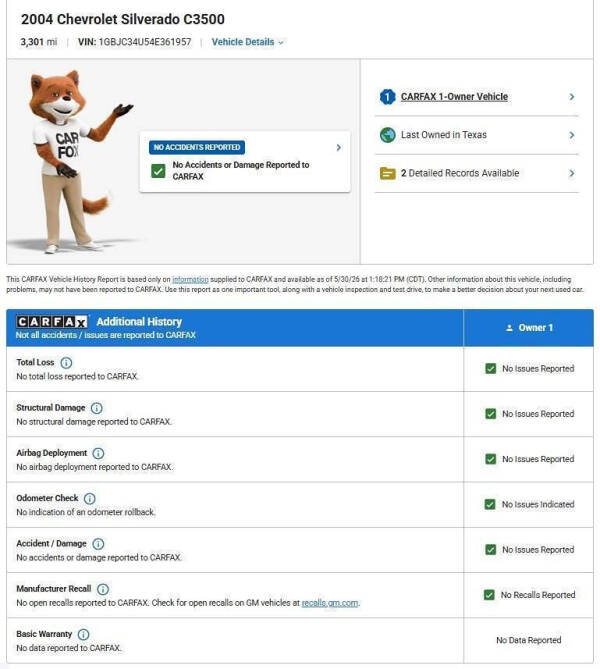
Task: Open Odometer Check info icon
Action: [x=90, y=498]
